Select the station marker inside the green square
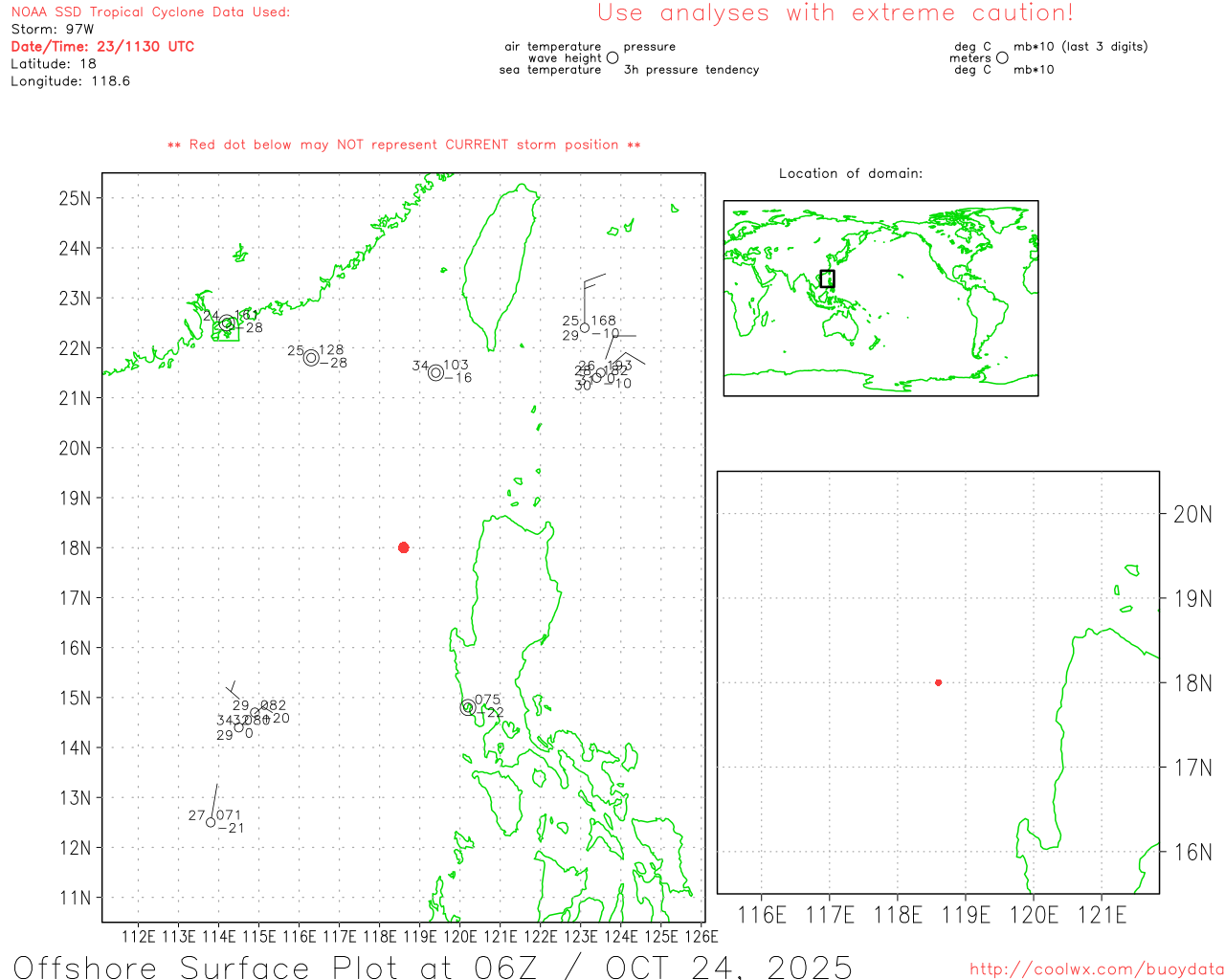The height and width of the screenshot is (980, 1225). pos(227,324)
